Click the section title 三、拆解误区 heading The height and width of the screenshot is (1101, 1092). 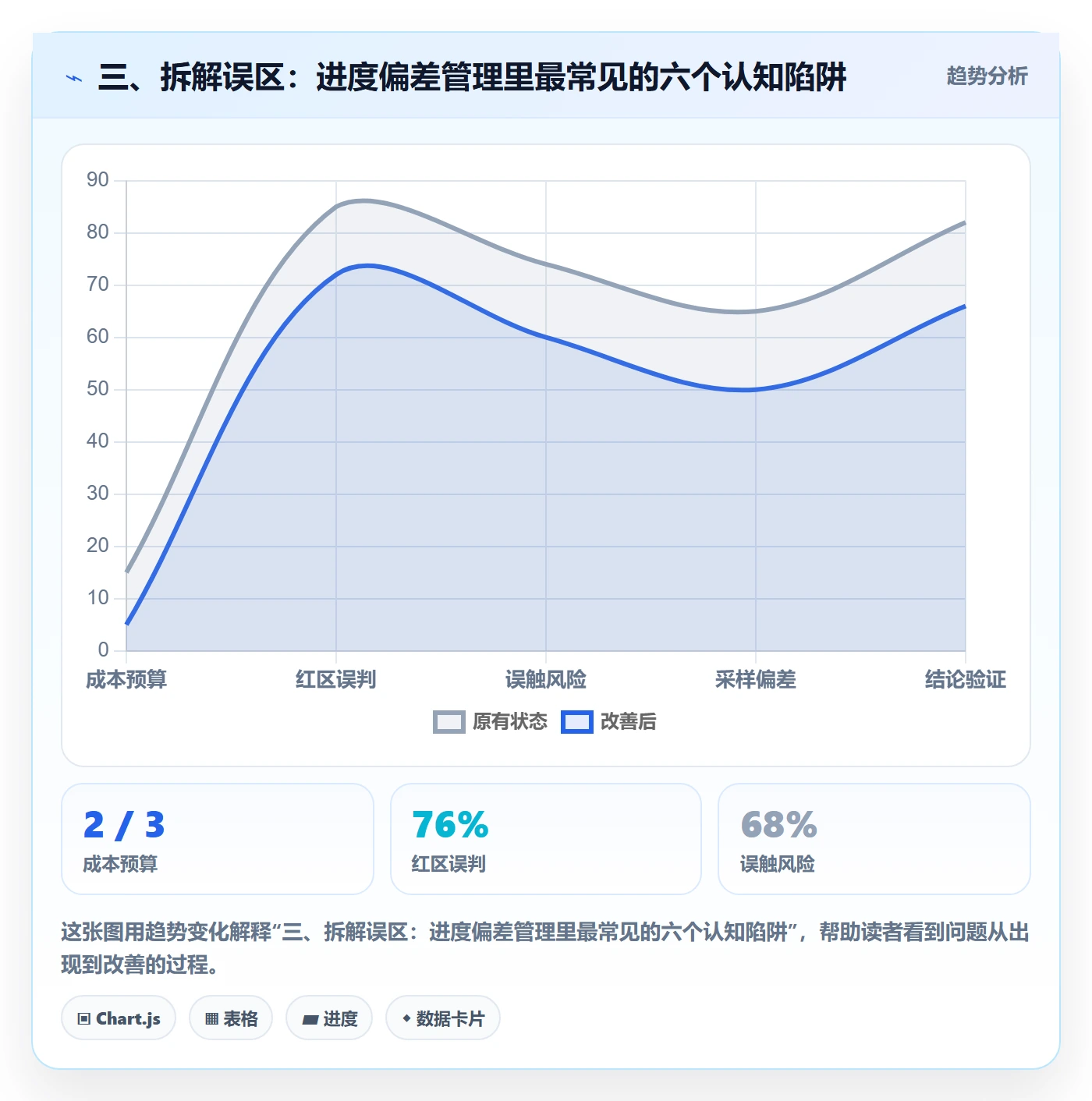pyautogui.click(x=472, y=77)
